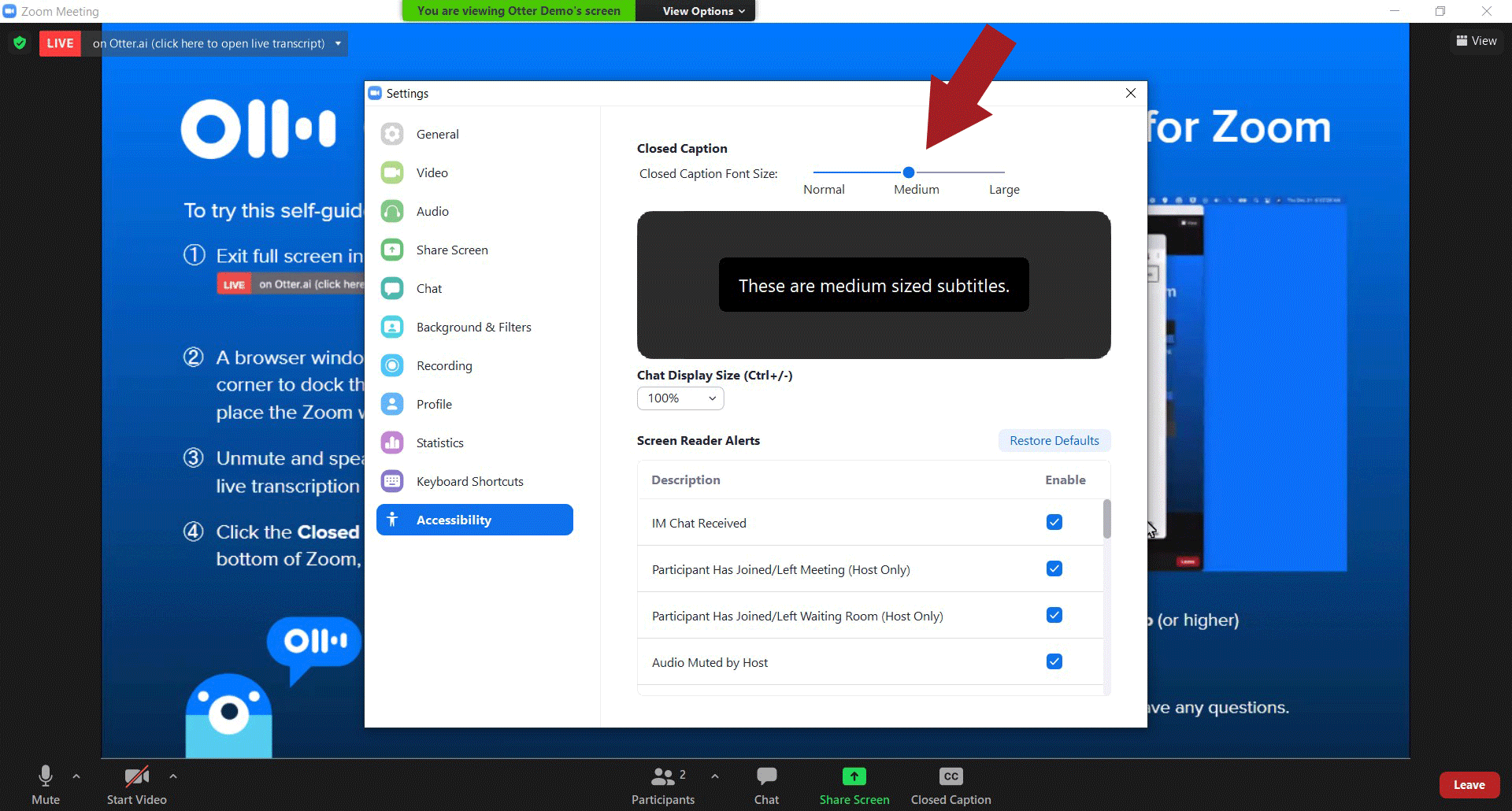The image size is (1512, 811).
Task: Toggle Closed Caption CC icon in toolbar
Action: 951,776
